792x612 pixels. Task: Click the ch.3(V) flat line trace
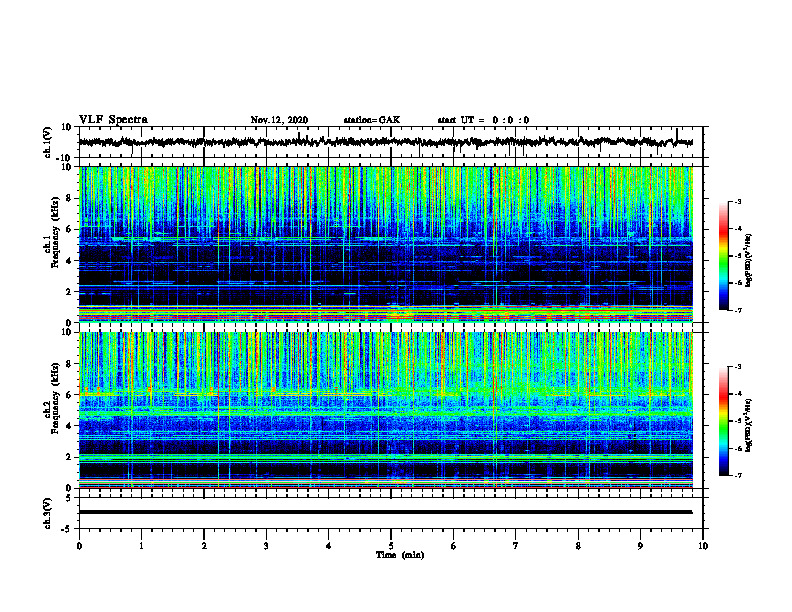click(386, 512)
